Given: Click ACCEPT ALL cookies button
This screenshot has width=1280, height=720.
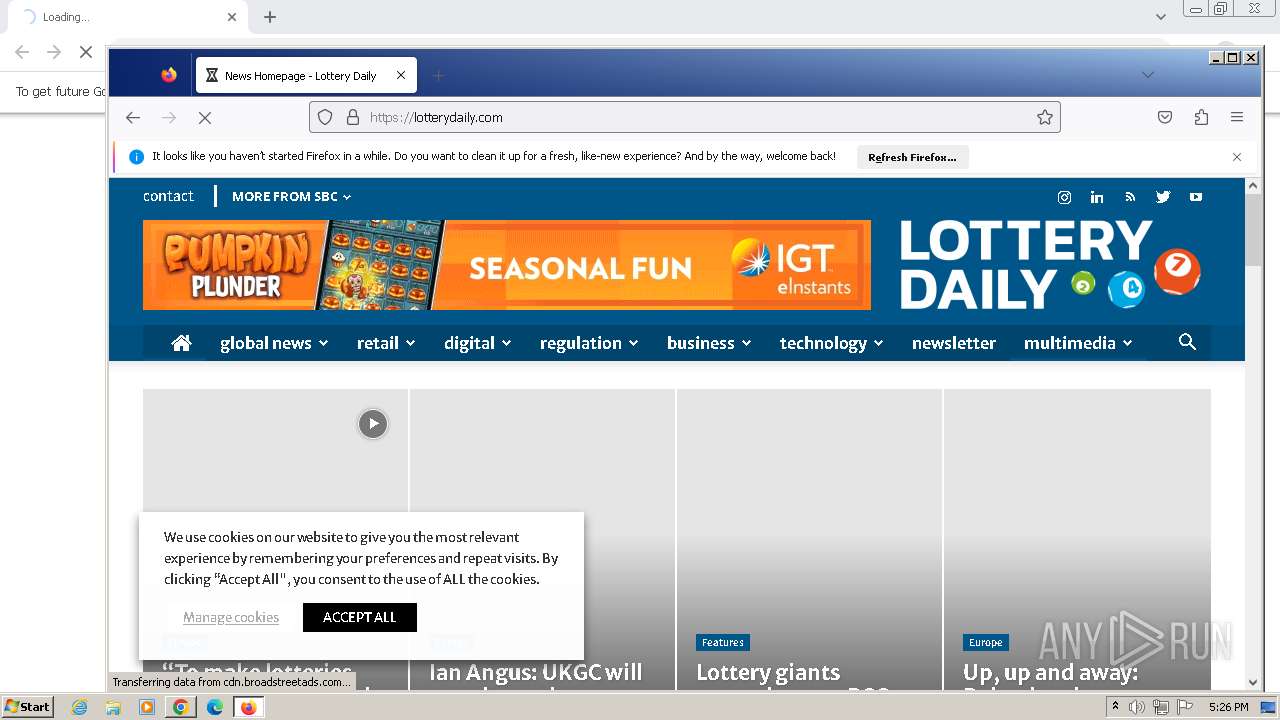Looking at the screenshot, I should coord(360,617).
